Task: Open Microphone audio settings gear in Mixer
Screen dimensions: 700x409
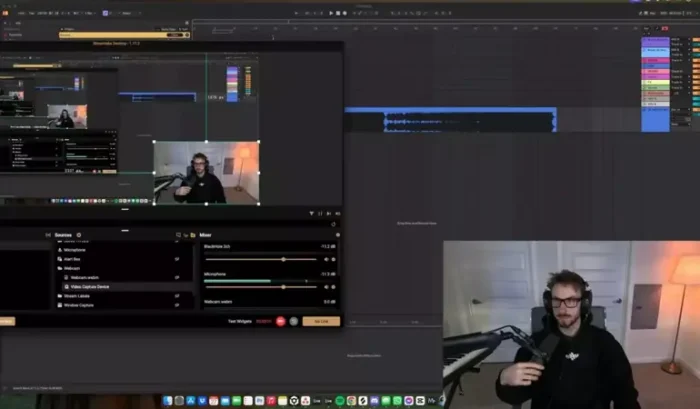Action: pos(334,287)
